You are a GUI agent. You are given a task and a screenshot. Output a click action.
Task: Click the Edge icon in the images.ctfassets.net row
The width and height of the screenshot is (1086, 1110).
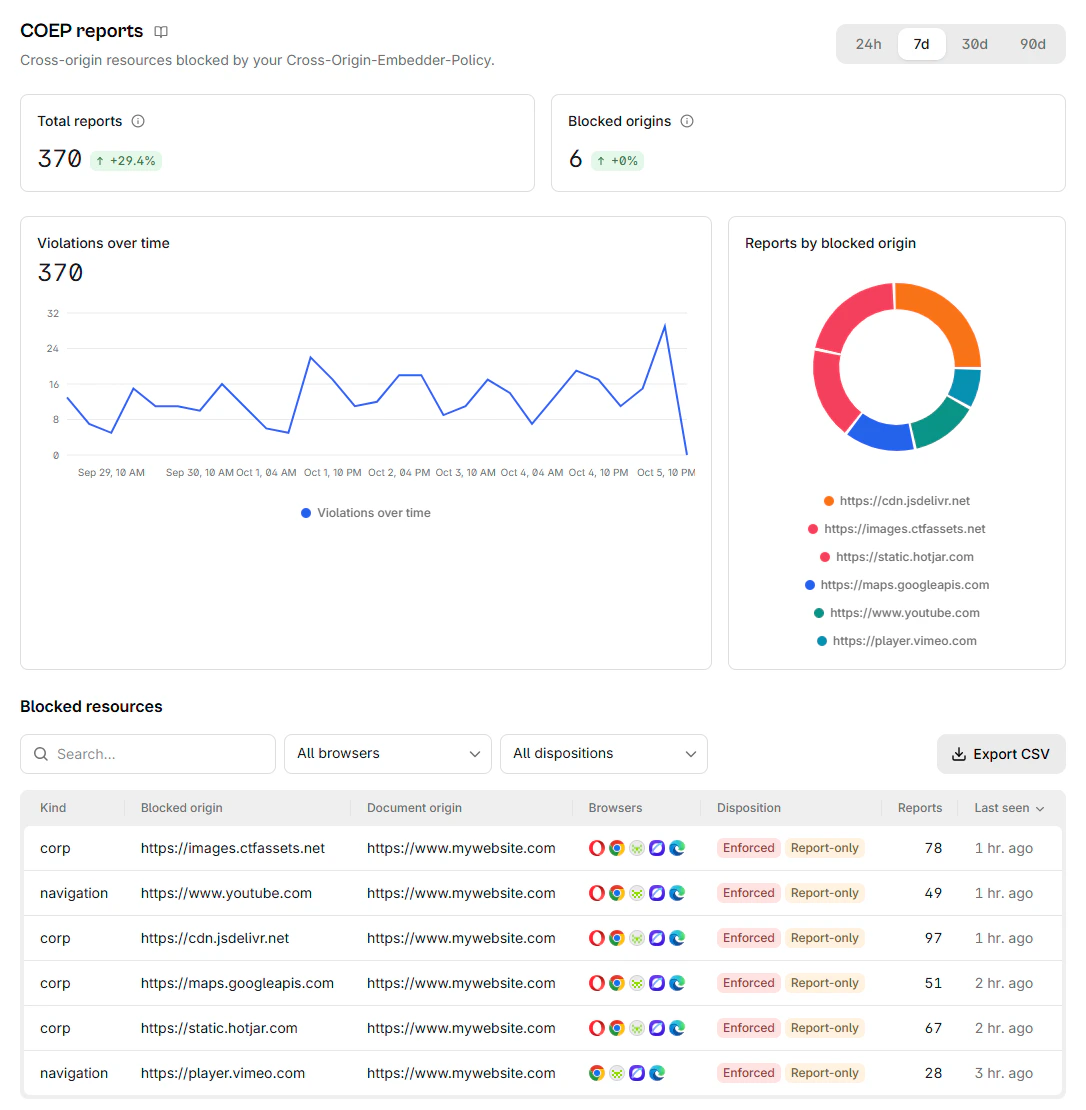point(677,848)
